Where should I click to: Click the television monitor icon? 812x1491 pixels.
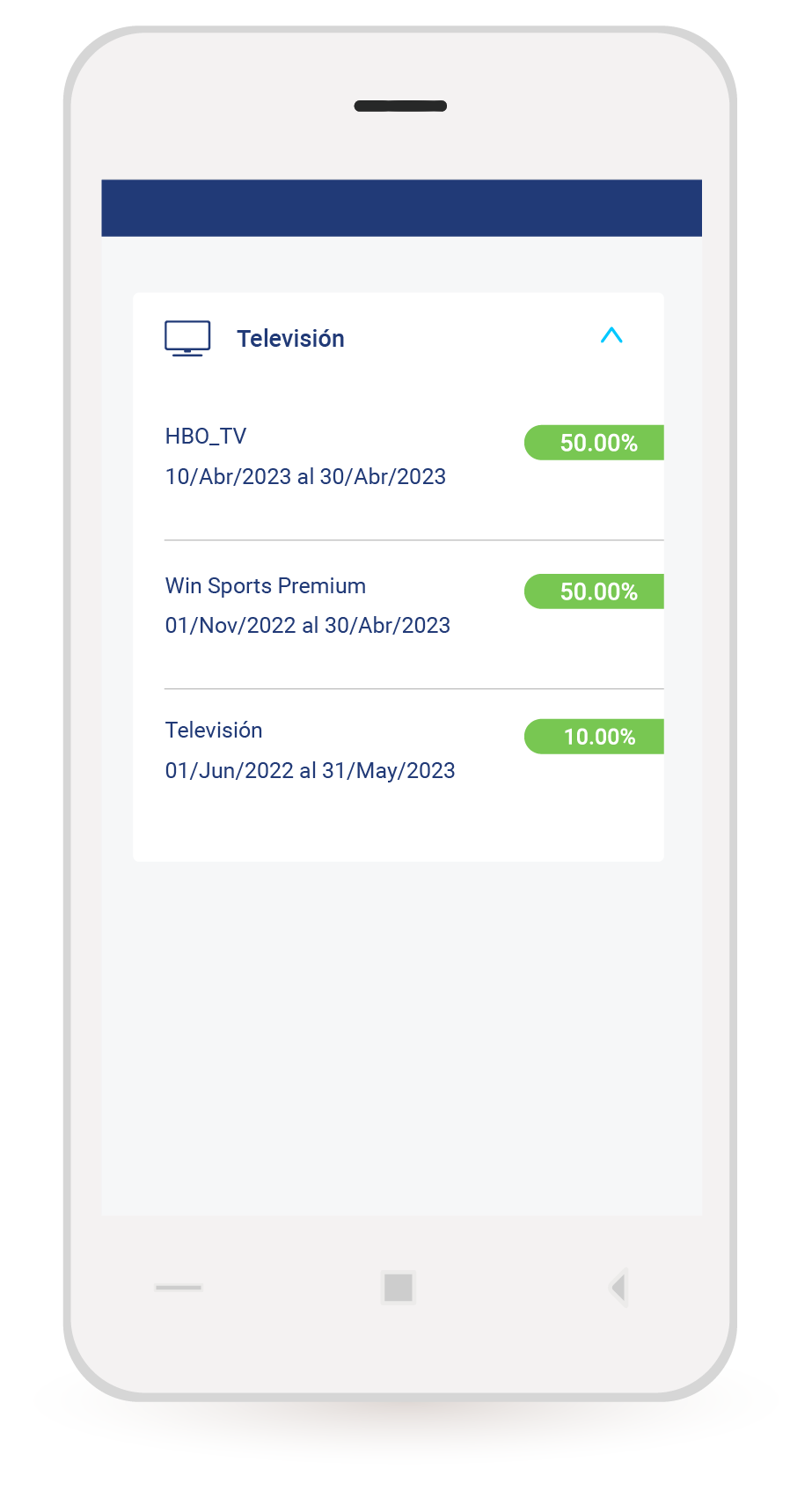(187, 338)
